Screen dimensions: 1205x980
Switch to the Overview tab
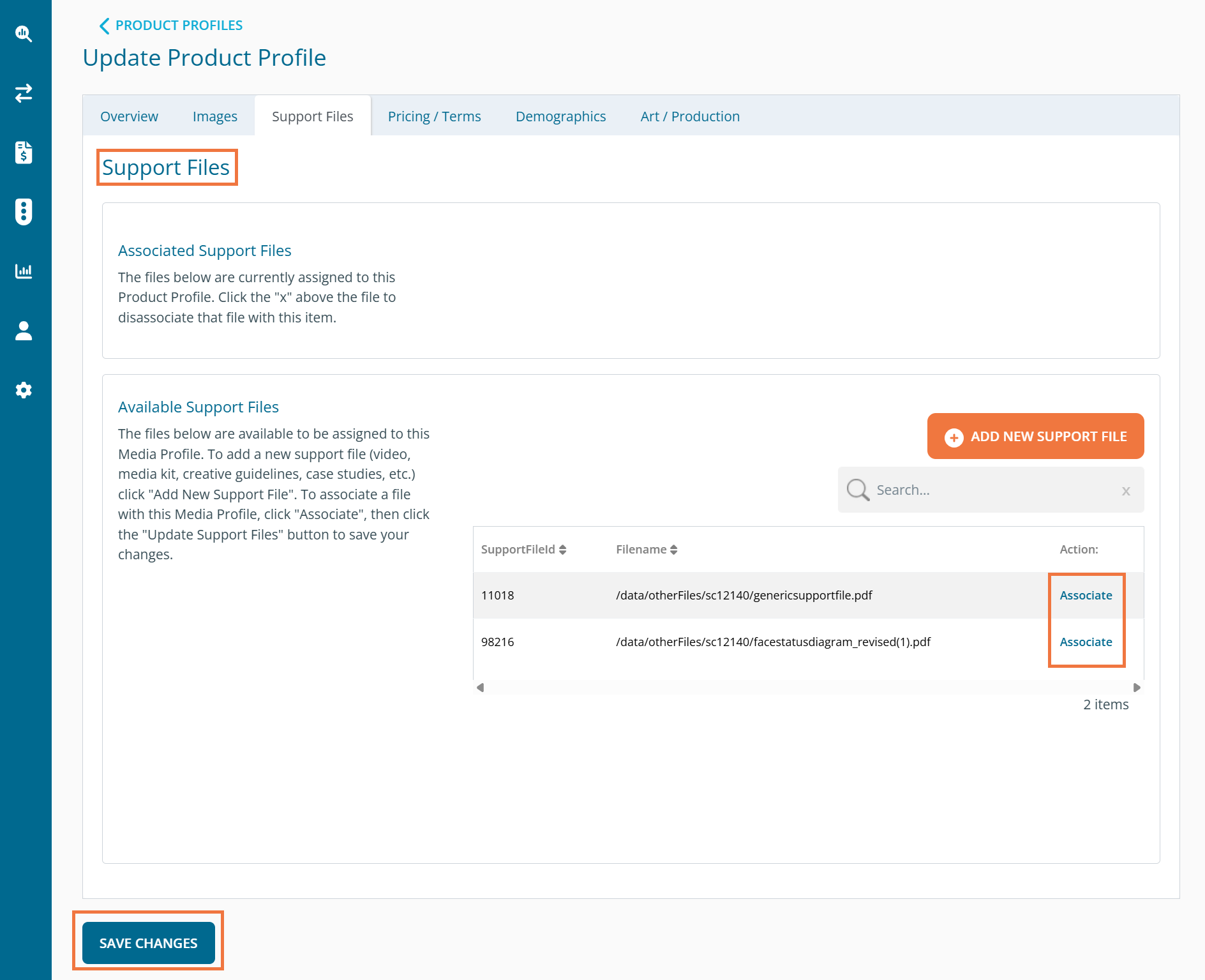coord(129,116)
